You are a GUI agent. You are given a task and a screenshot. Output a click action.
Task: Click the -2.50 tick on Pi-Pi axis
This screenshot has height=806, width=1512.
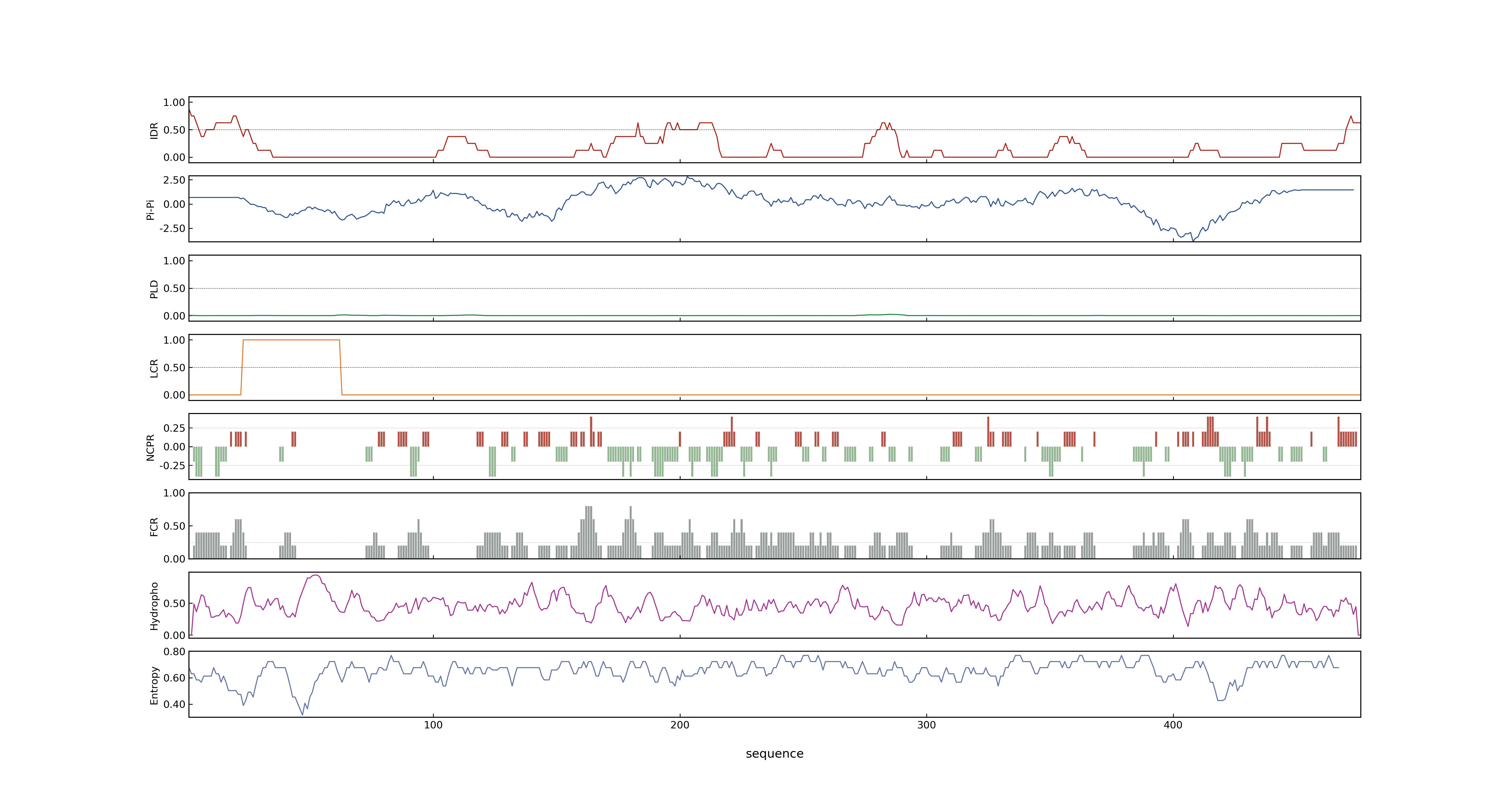pyautogui.click(x=172, y=228)
